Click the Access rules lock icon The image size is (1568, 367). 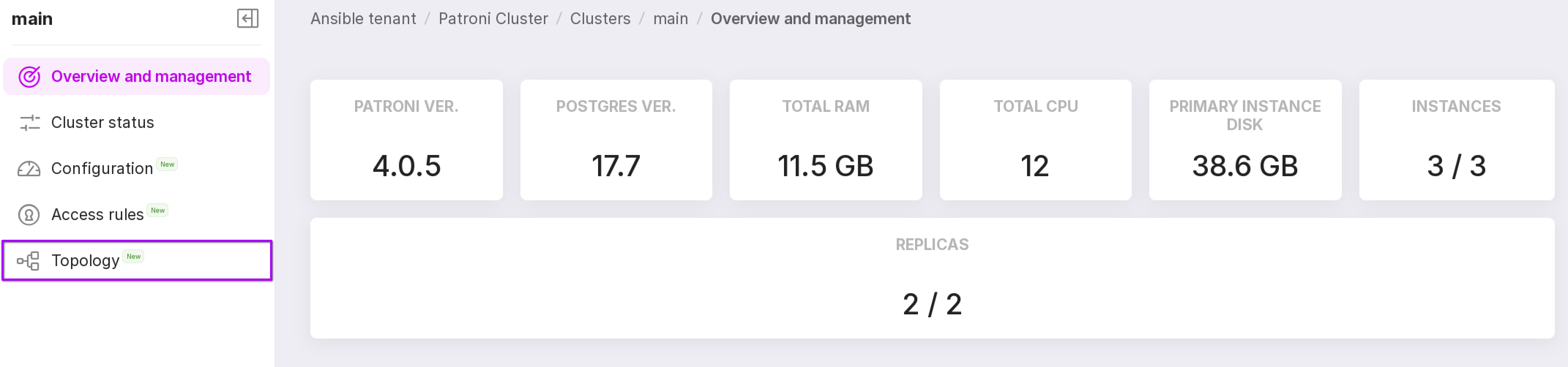29,215
